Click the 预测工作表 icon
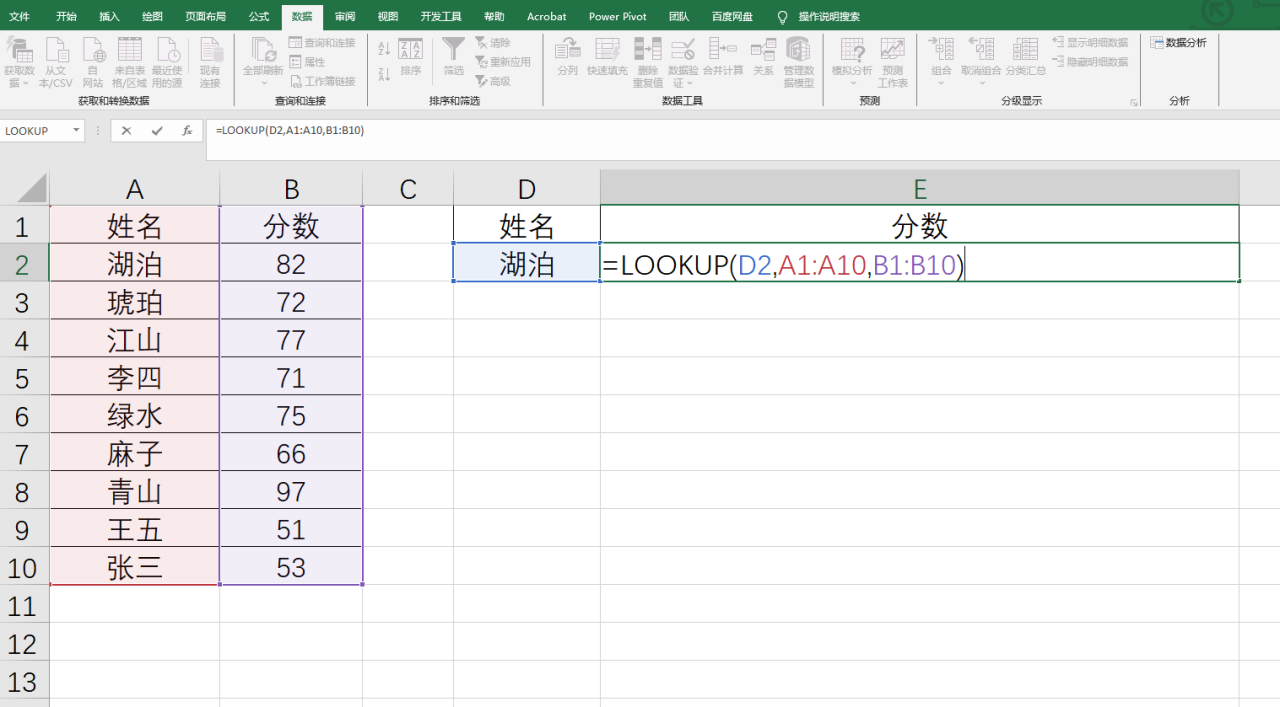 click(x=893, y=62)
